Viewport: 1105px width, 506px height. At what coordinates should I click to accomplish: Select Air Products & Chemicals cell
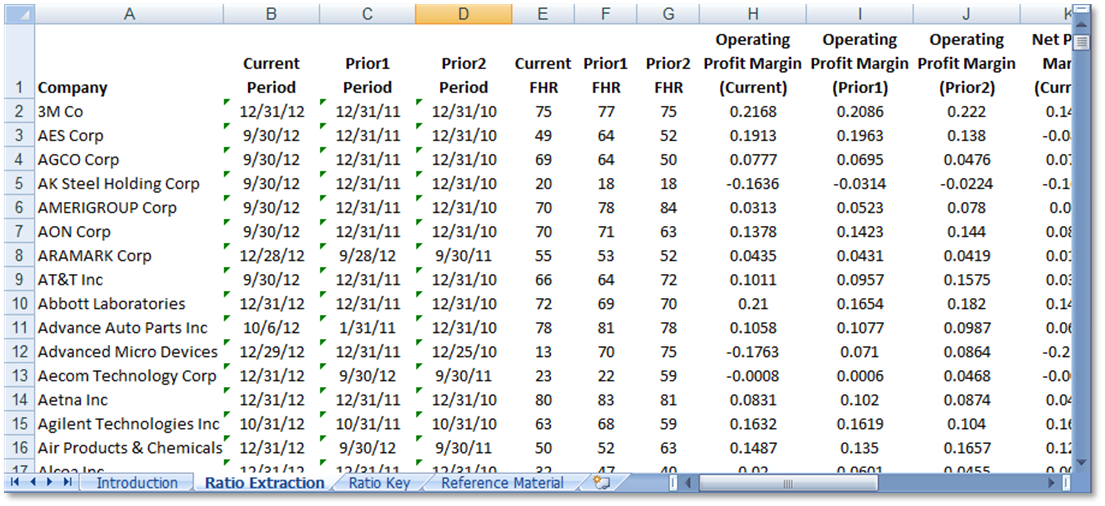[x=129, y=447]
